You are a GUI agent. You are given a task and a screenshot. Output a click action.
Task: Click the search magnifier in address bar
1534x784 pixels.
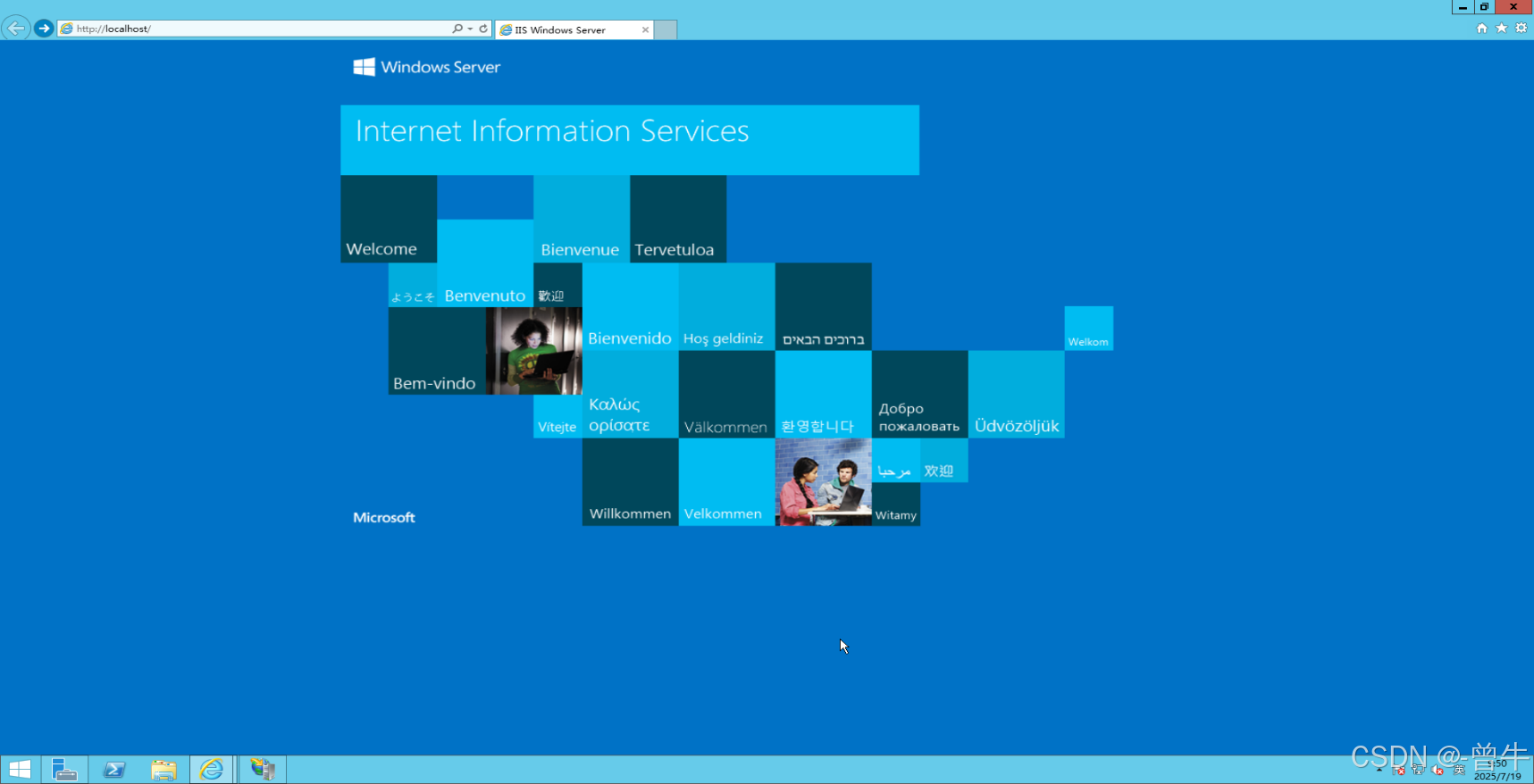[x=457, y=29]
